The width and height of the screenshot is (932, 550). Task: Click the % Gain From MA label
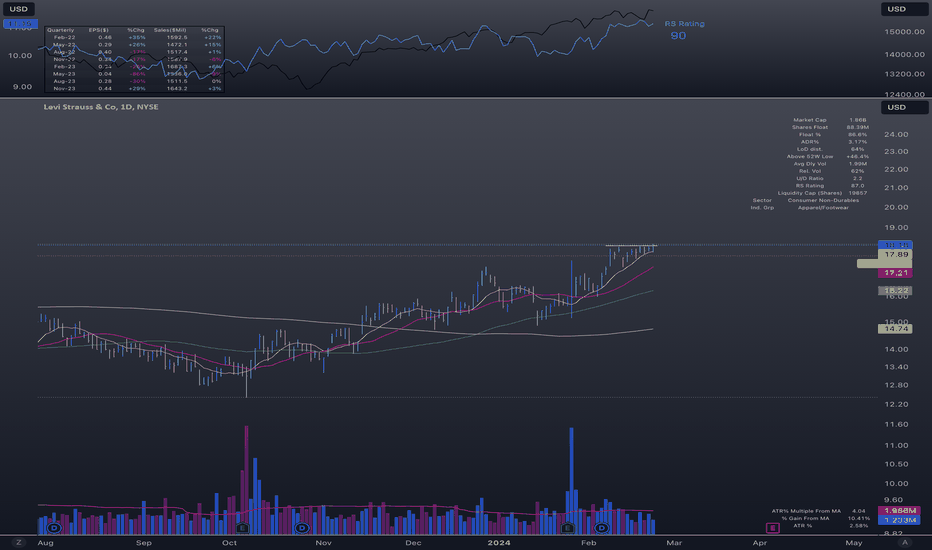tap(805, 518)
